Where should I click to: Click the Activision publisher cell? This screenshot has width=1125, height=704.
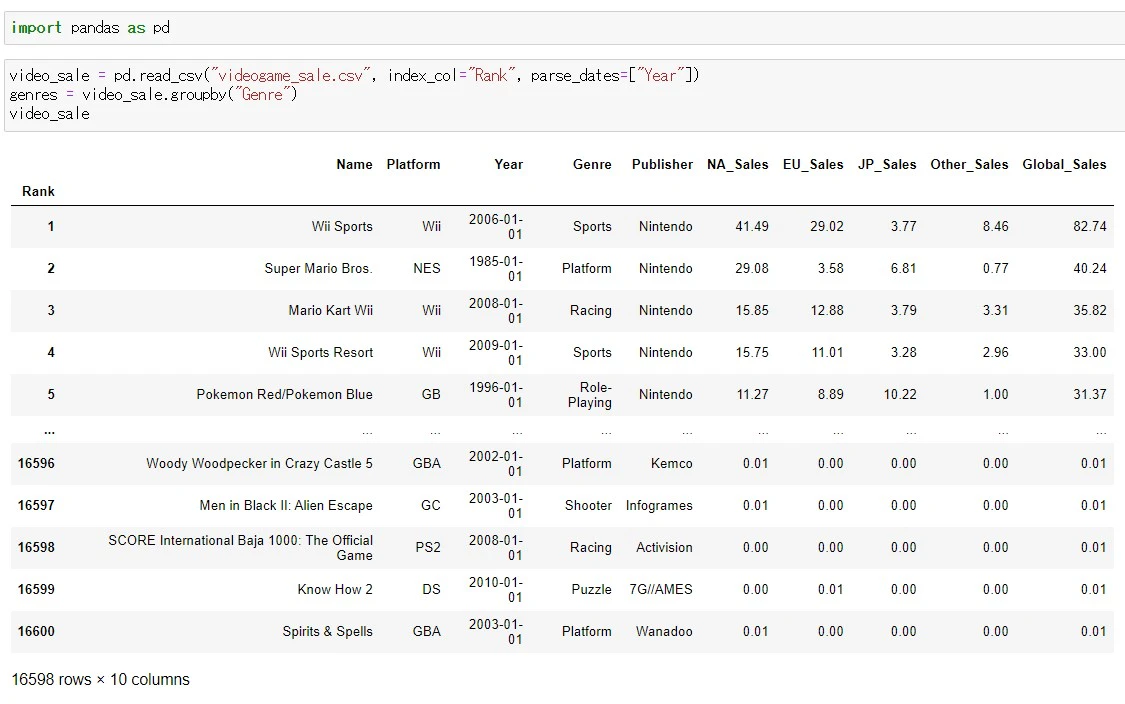click(x=664, y=548)
